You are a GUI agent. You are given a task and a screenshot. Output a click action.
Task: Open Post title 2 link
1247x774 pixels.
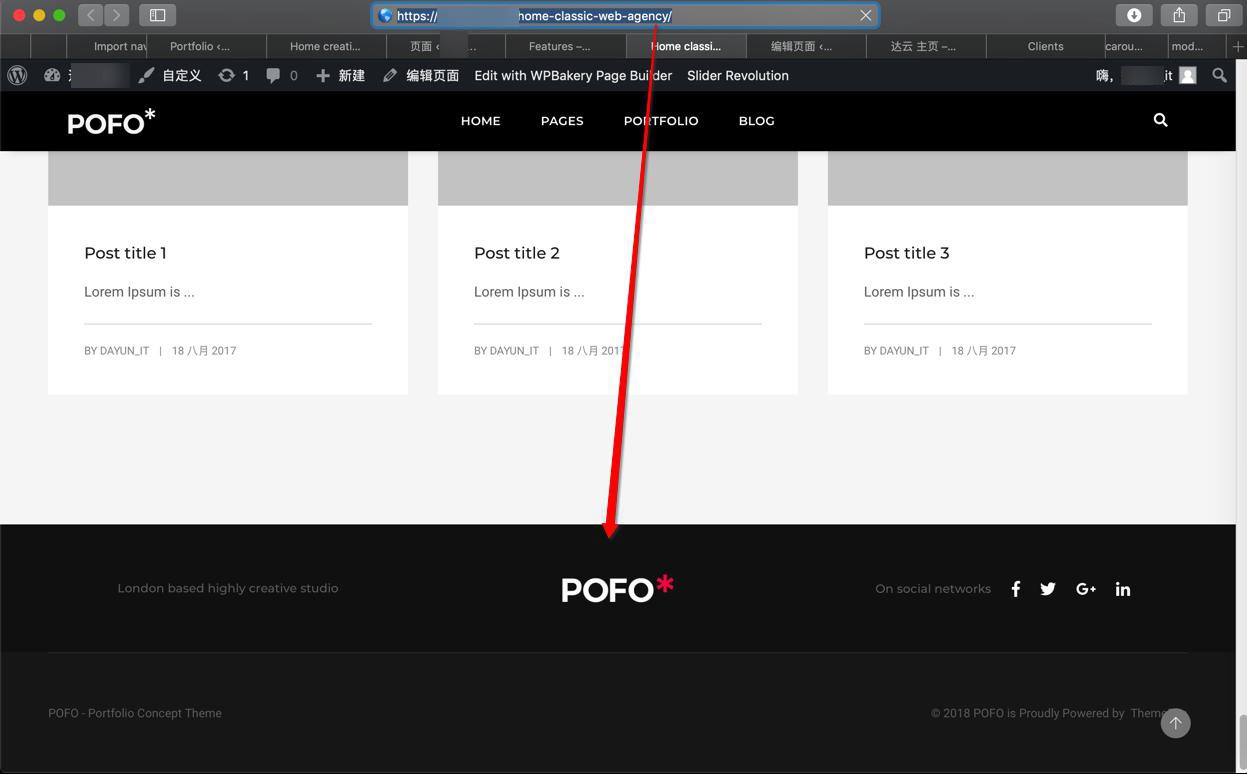(516, 253)
